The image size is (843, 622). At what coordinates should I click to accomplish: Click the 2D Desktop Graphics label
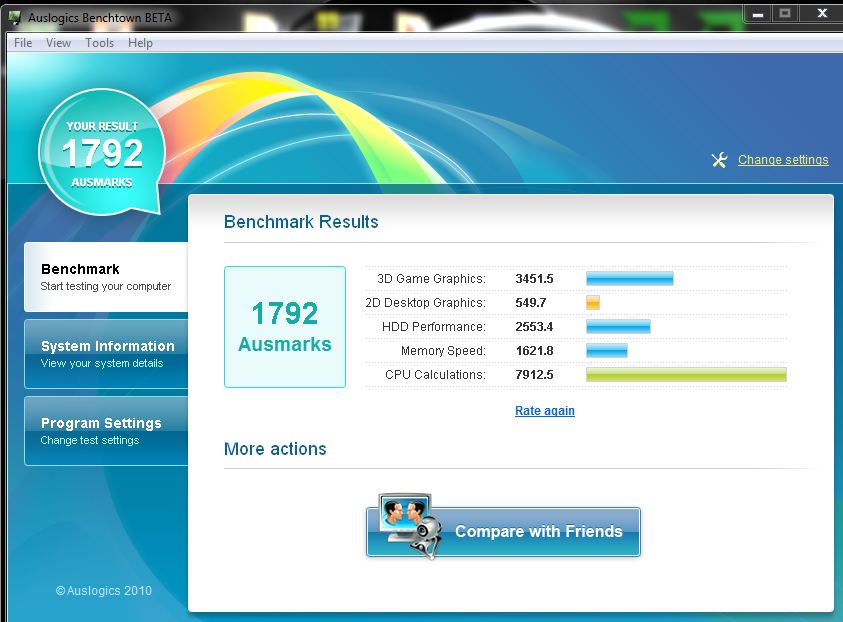coord(425,303)
